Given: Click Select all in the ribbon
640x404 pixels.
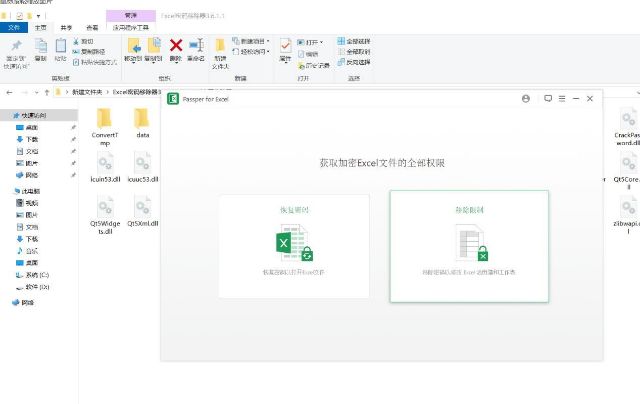Looking at the screenshot, I should pyautogui.click(x=354, y=41).
